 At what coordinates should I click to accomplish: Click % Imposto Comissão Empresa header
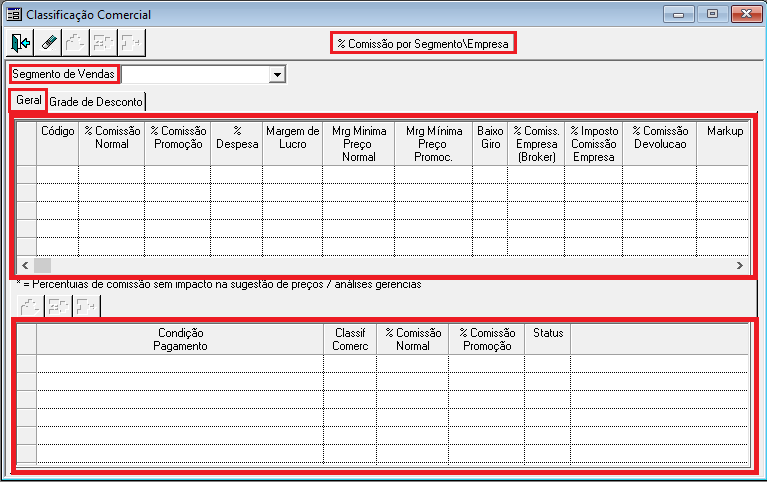[x=594, y=144]
